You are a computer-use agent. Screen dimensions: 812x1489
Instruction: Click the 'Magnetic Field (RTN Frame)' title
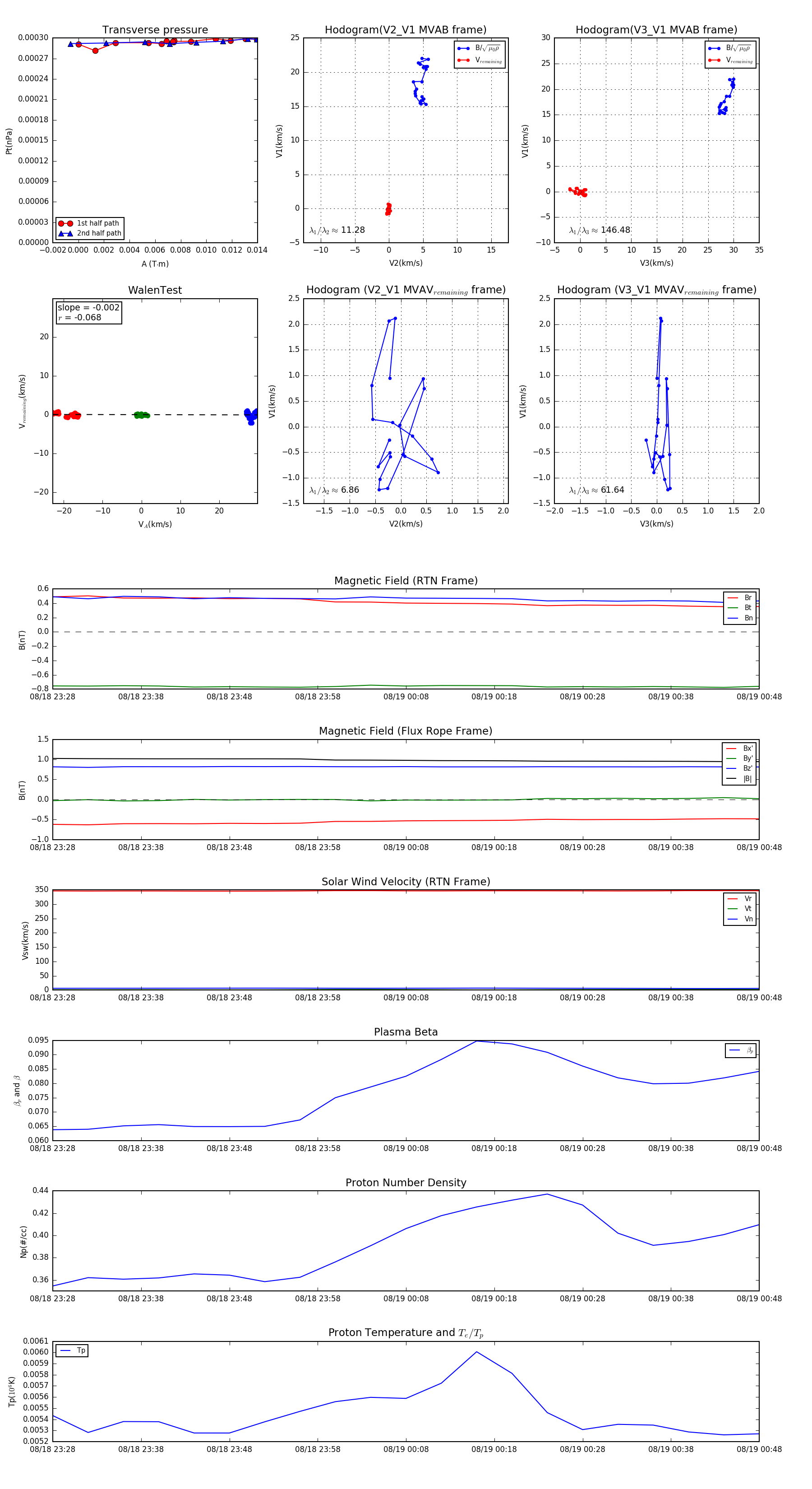(x=406, y=581)
